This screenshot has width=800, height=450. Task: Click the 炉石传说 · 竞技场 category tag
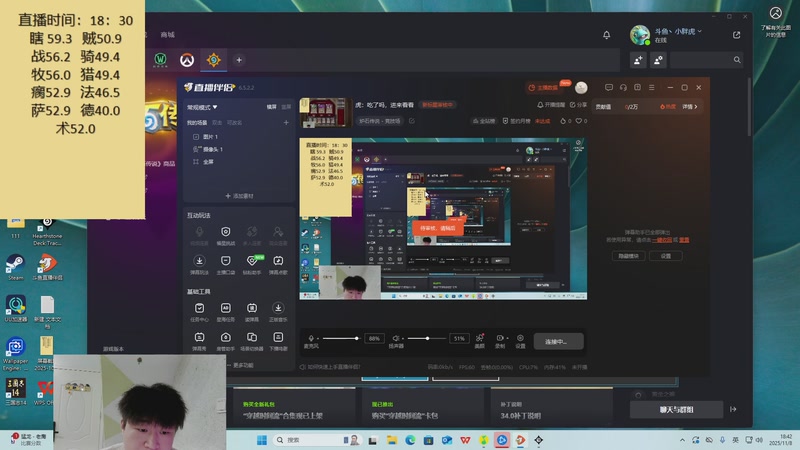[x=380, y=121]
